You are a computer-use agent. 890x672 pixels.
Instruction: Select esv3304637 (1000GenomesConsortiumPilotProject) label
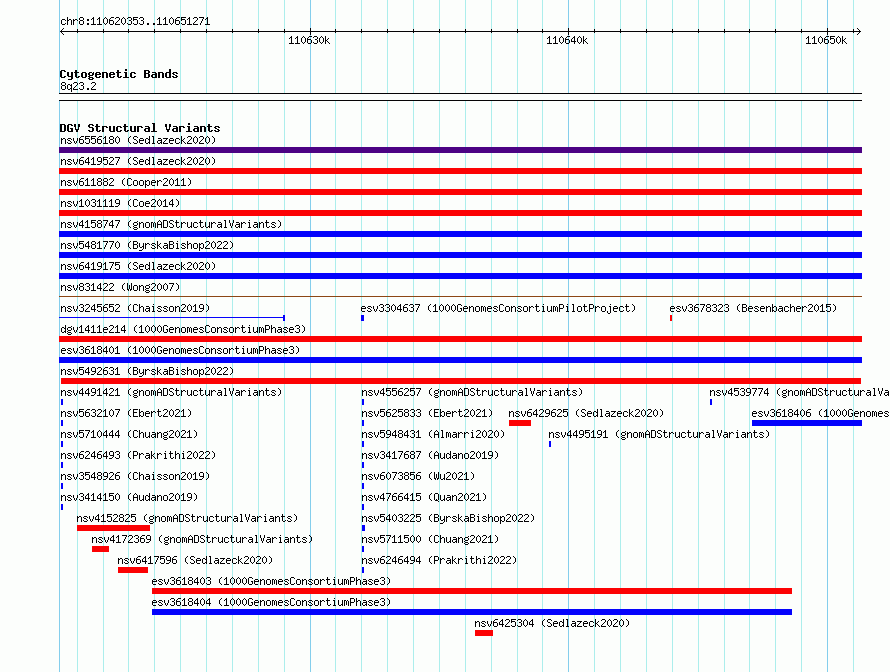498,308
